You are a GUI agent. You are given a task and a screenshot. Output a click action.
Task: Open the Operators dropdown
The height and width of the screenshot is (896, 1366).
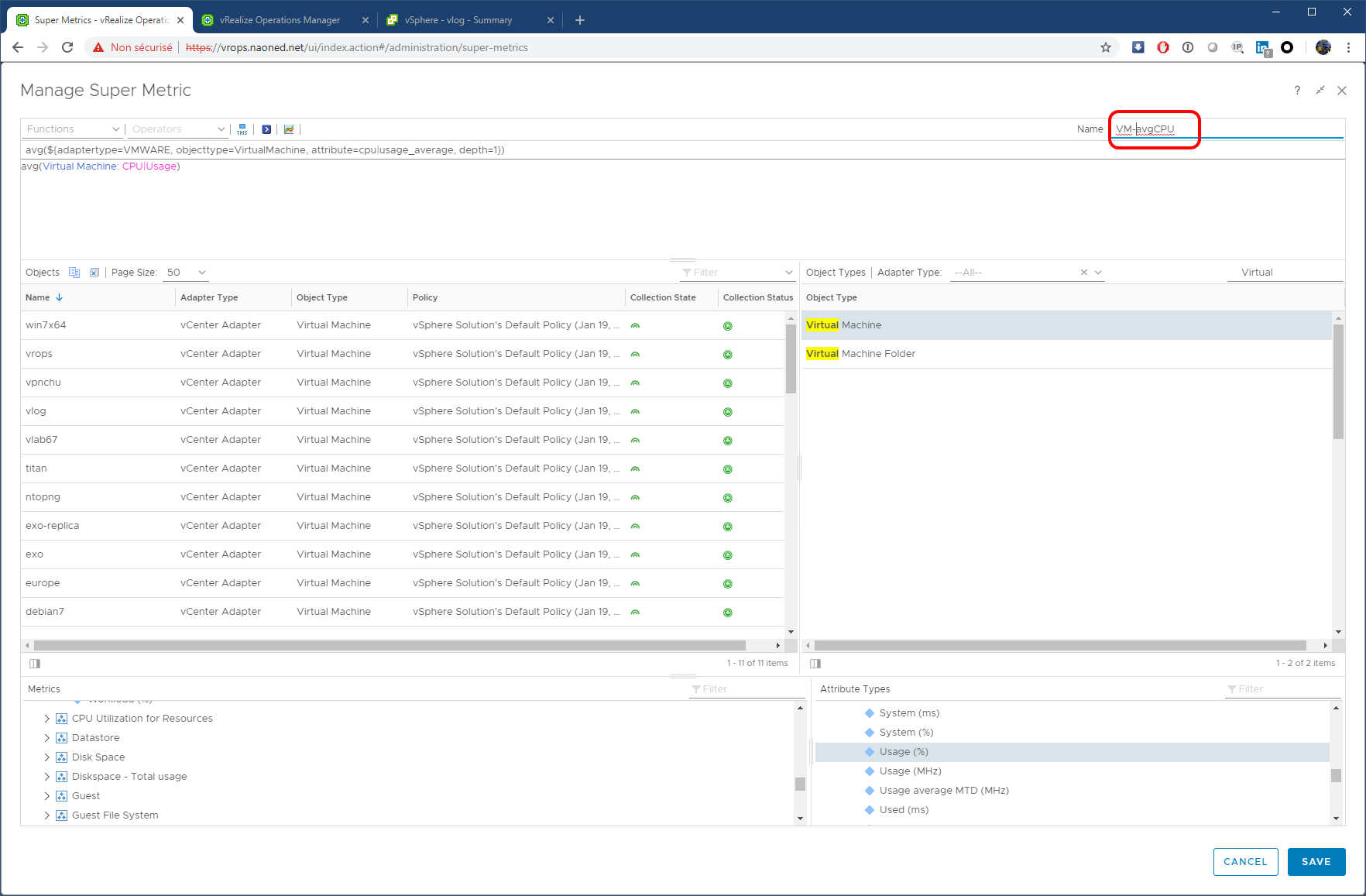[178, 129]
